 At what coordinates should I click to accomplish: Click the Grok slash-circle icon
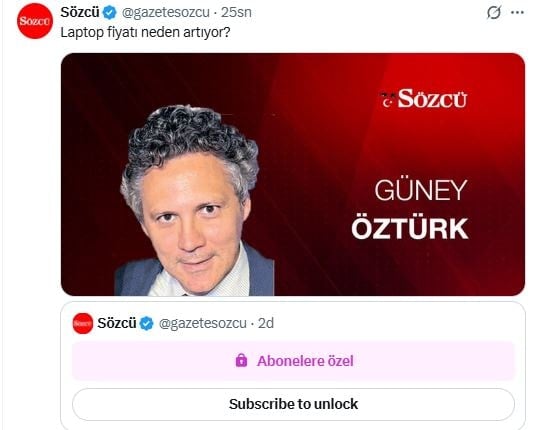(x=494, y=13)
